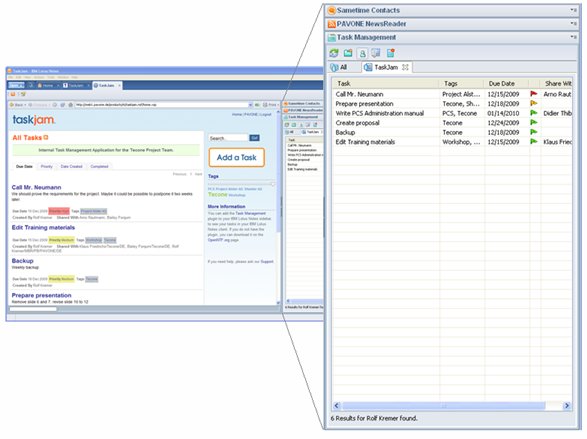Click the Share With column header
The image size is (587, 439).
[x=556, y=83]
